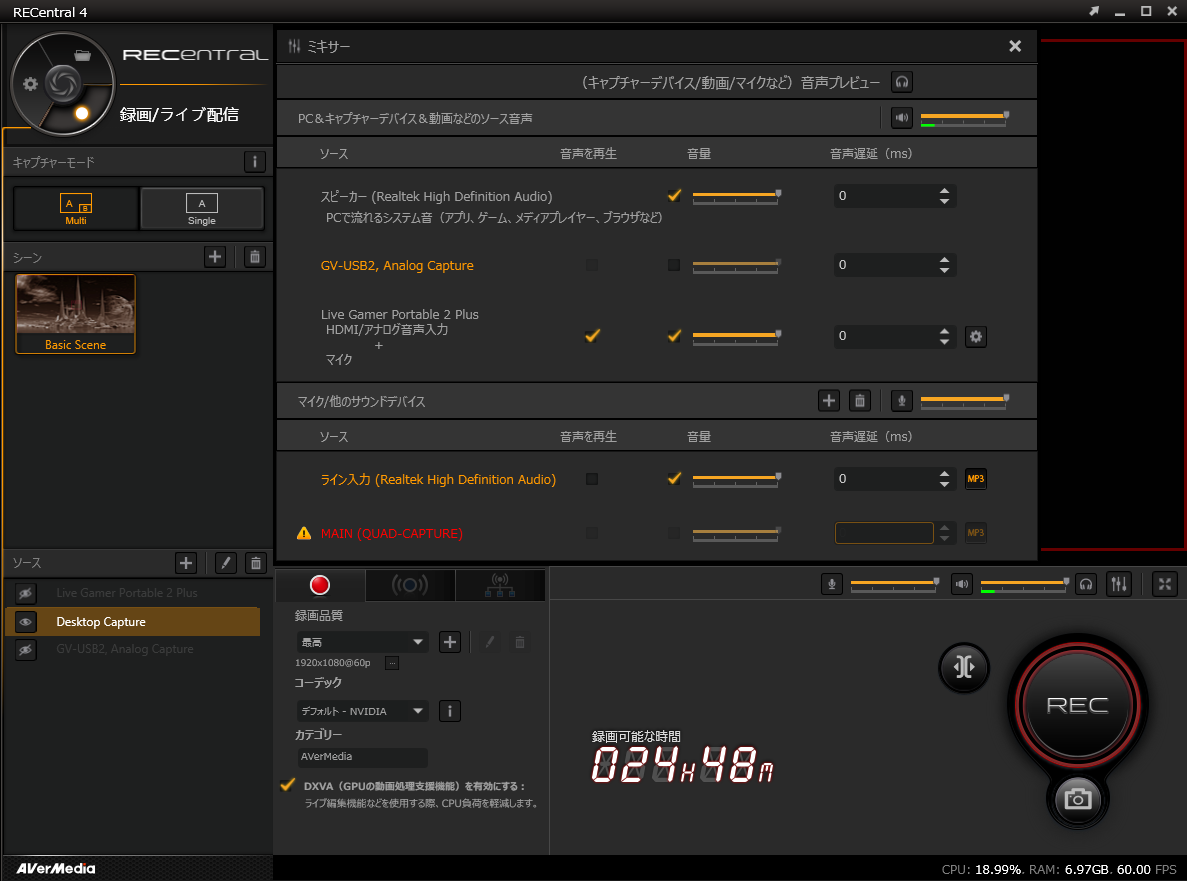The image size is (1187, 881).
Task: Start recording with REC button
Action: click(x=1077, y=705)
